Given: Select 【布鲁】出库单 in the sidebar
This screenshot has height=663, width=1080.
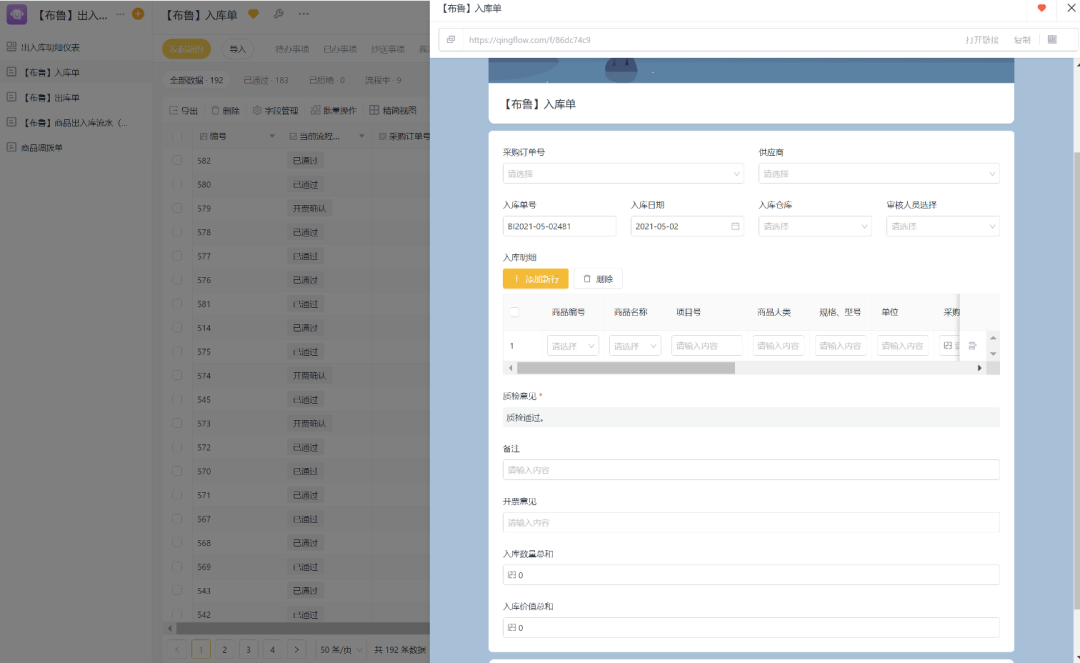Looking at the screenshot, I should (52, 97).
